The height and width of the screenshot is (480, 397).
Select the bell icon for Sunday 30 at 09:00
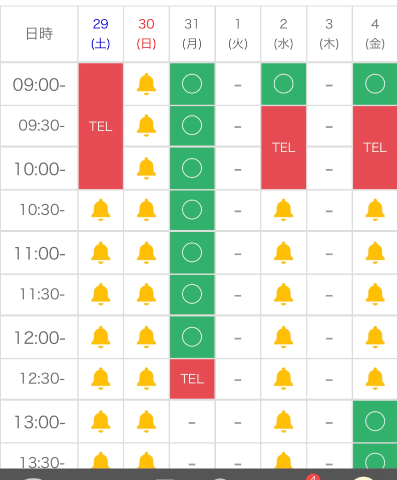tap(146, 84)
